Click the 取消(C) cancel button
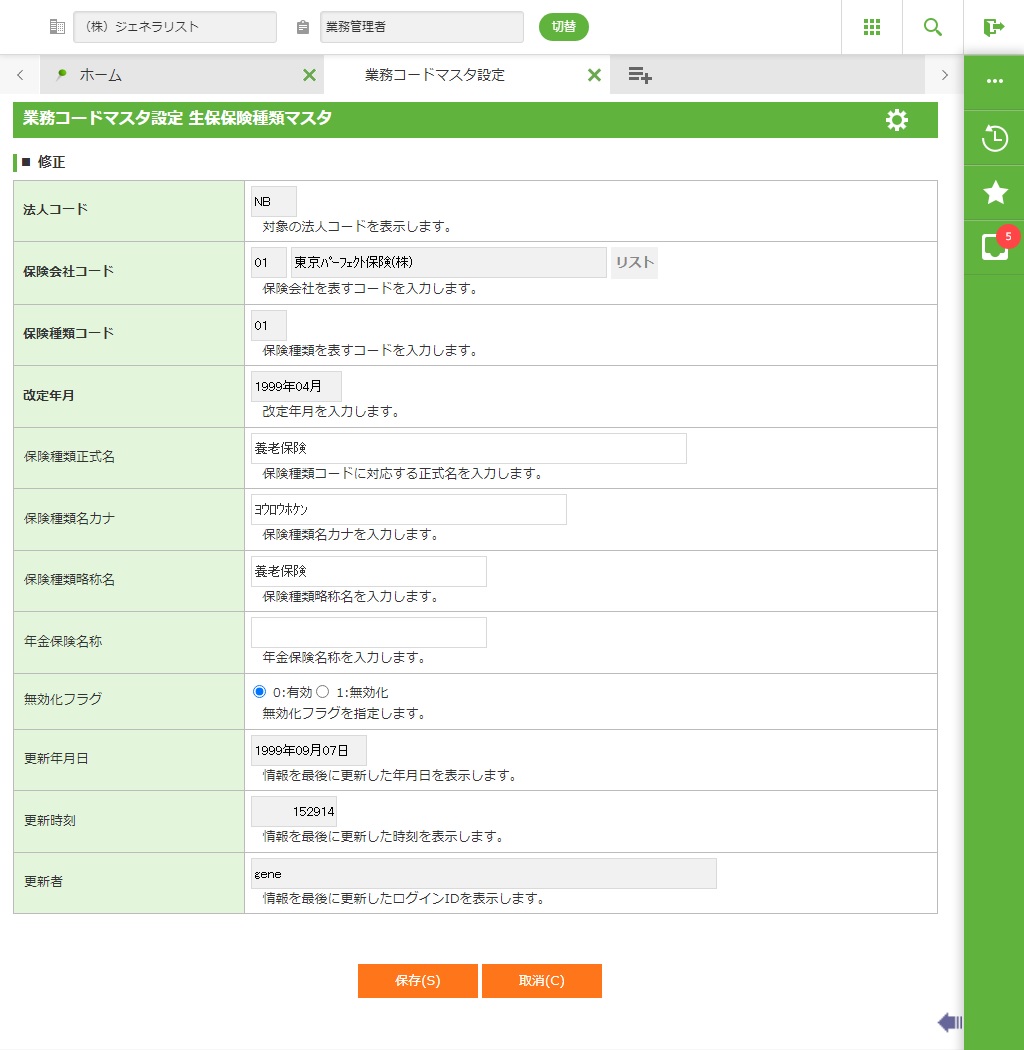This screenshot has height=1050, width=1024. (541, 981)
